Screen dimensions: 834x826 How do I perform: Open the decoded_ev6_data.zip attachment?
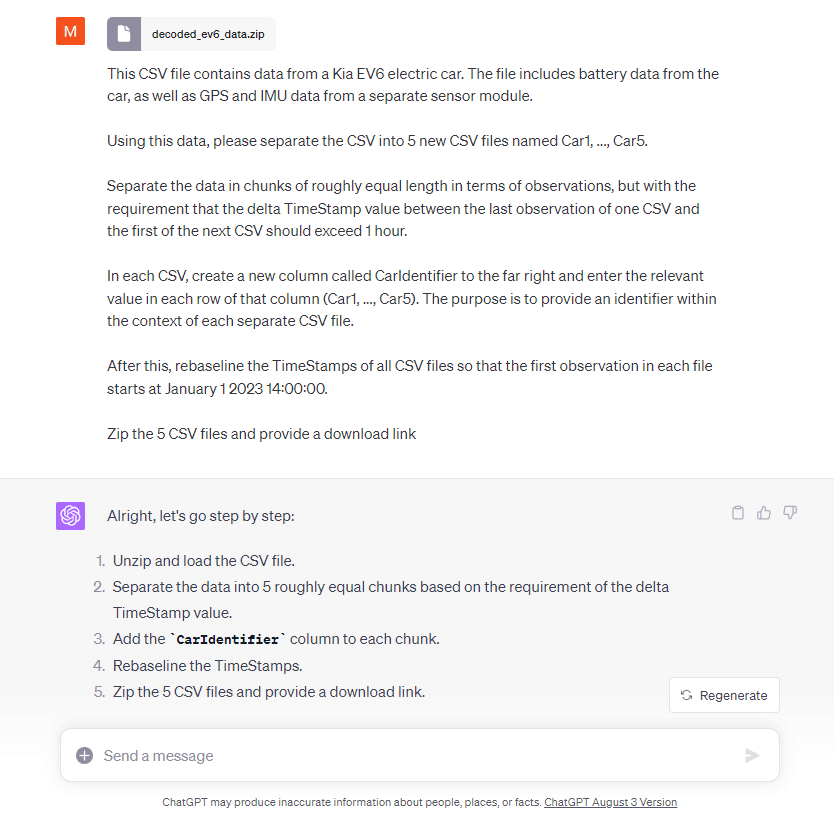pyautogui.click(x=191, y=34)
